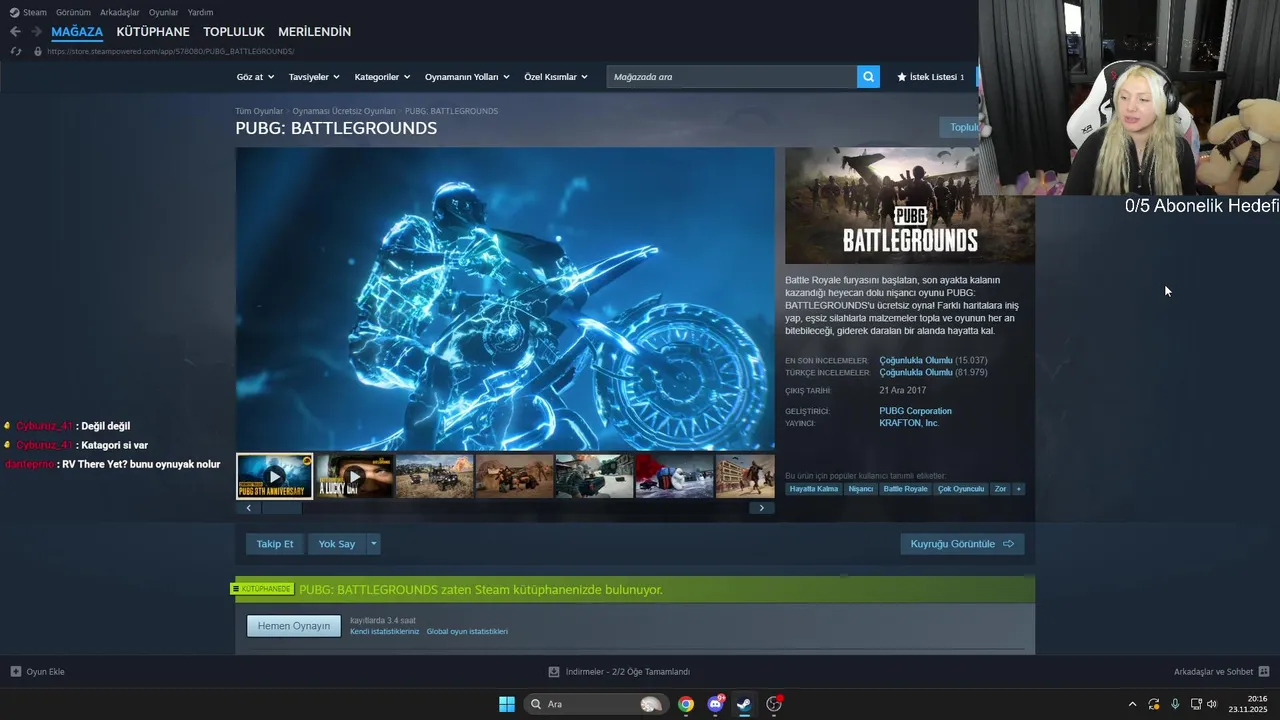Open the OBS taskbar icon with red badge
Screen dimensions: 1280x720
coord(774,704)
